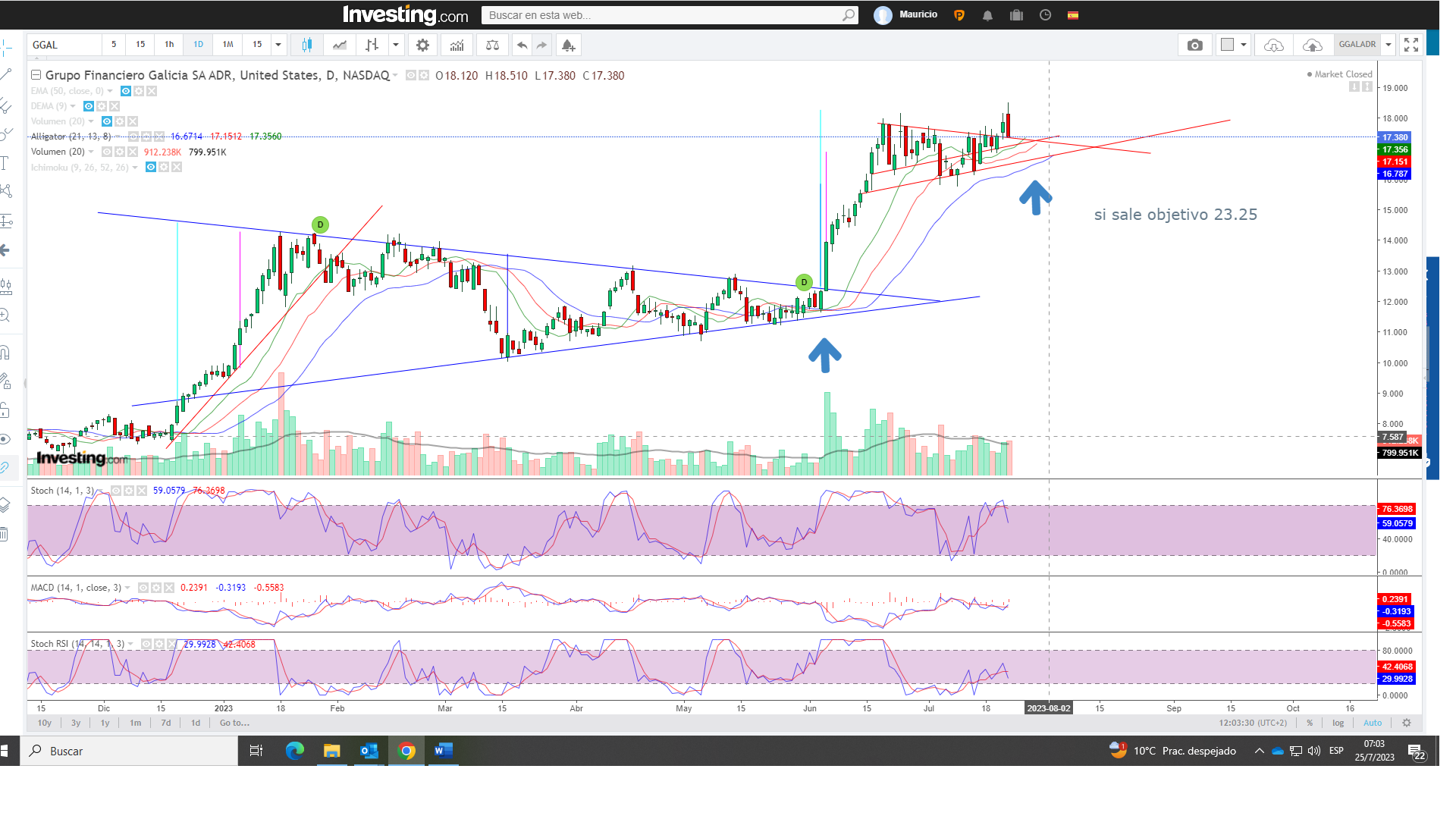Click the 'Go to...' date link
The height and width of the screenshot is (819, 1456).
click(x=234, y=723)
